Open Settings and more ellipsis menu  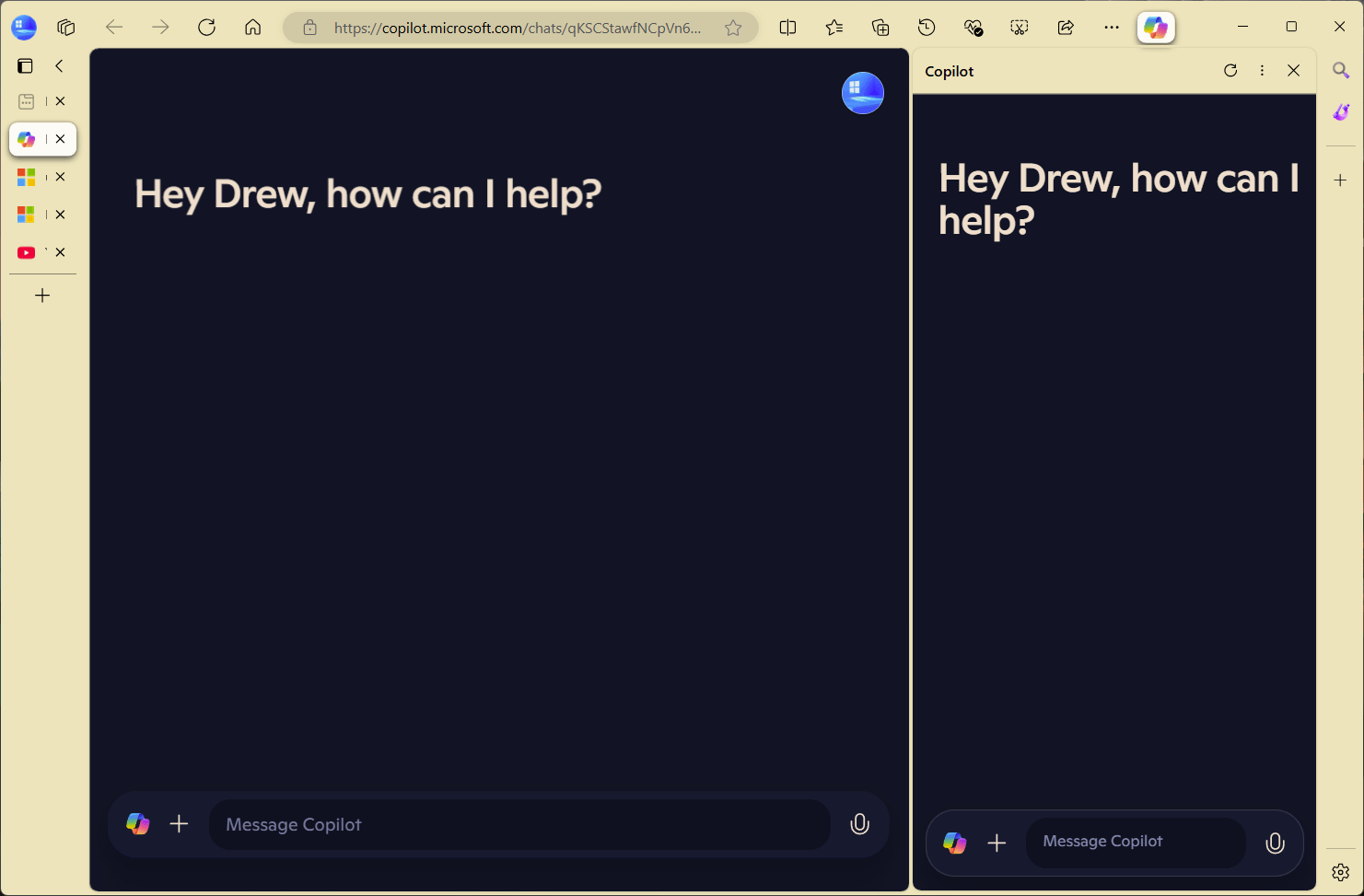pos(1112,28)
